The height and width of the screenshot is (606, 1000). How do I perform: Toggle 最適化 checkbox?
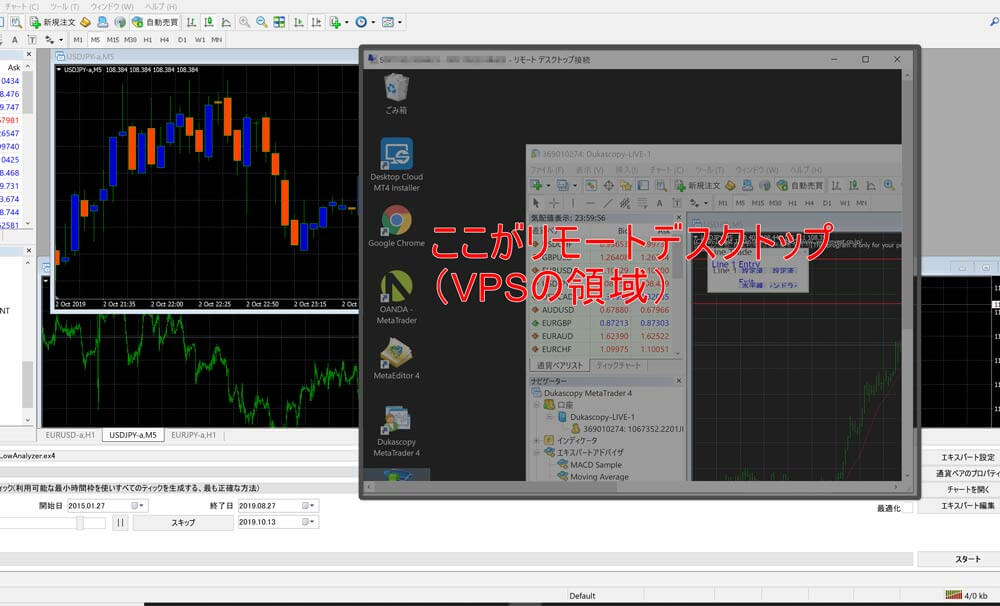coord(908,508)
